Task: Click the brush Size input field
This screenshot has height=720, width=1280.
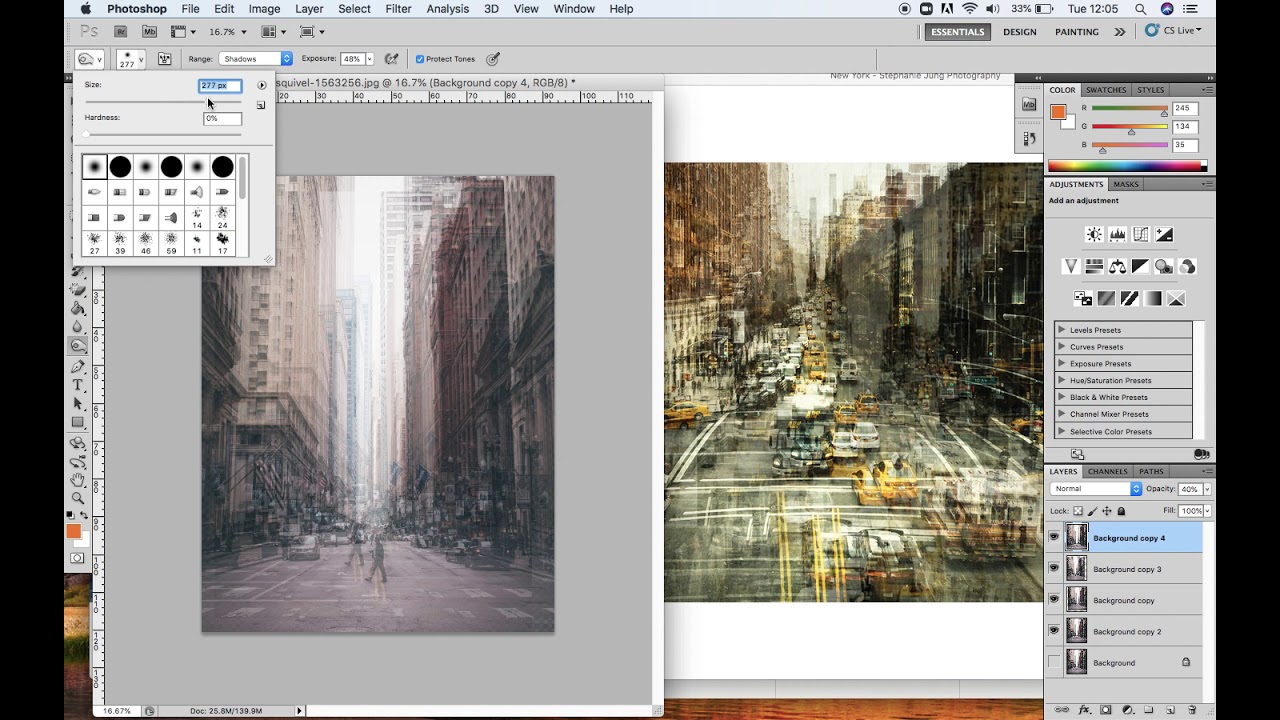Action: [220, 86]
